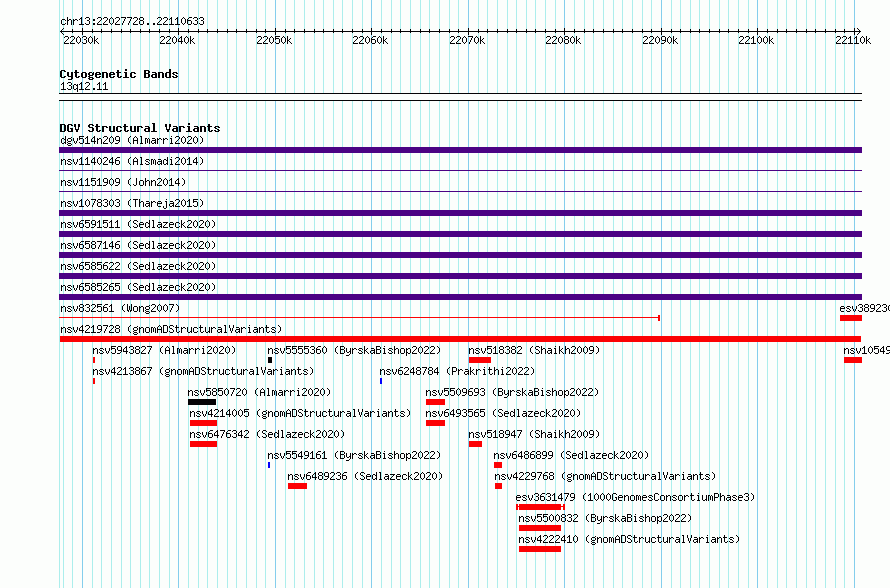
Task: Open nsv1078303 (Thareja2015) variant entry
Action: tap(132, 203)
